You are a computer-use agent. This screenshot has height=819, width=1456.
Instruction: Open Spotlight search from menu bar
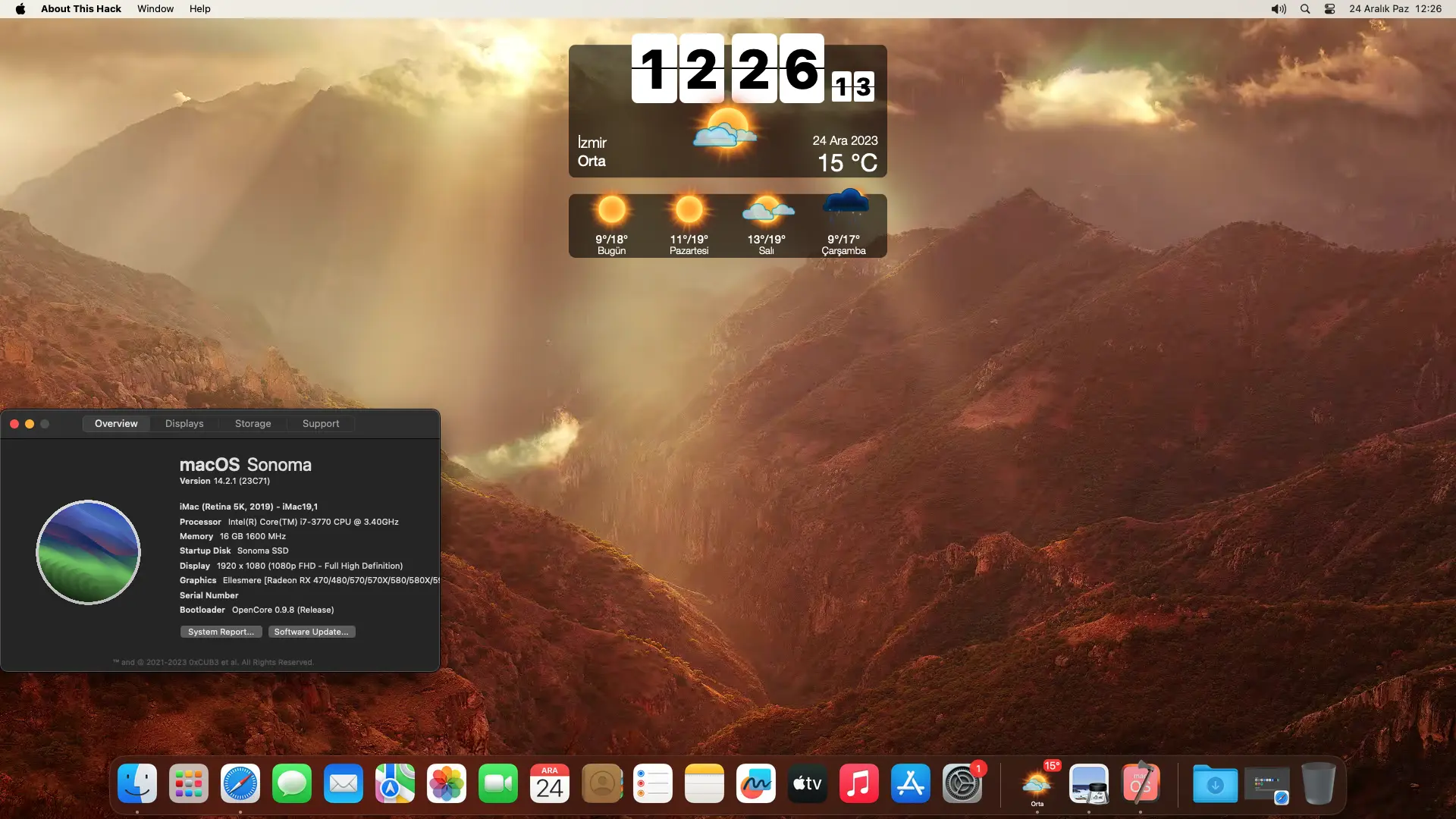[x=1305, y=9]
